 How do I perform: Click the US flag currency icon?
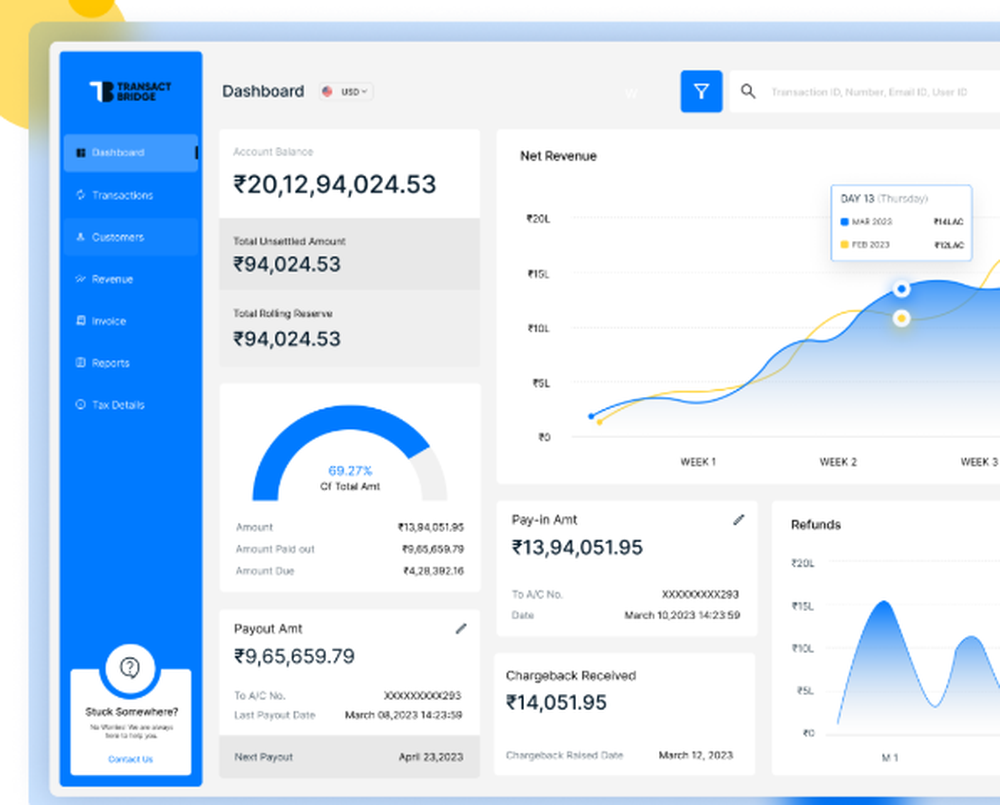tap(327, 91)
